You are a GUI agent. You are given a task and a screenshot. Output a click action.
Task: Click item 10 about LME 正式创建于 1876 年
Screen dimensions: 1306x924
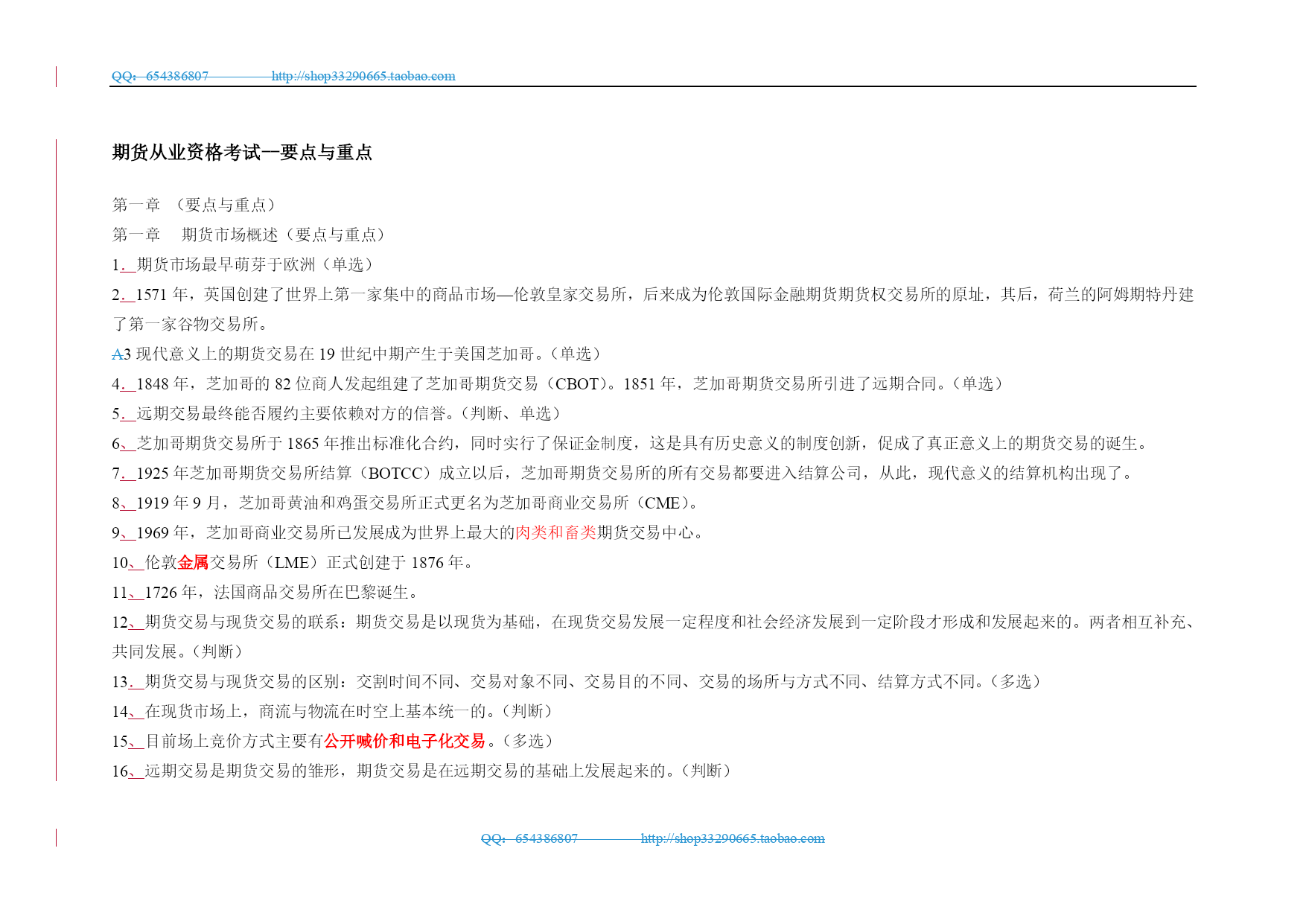(293, 562)
